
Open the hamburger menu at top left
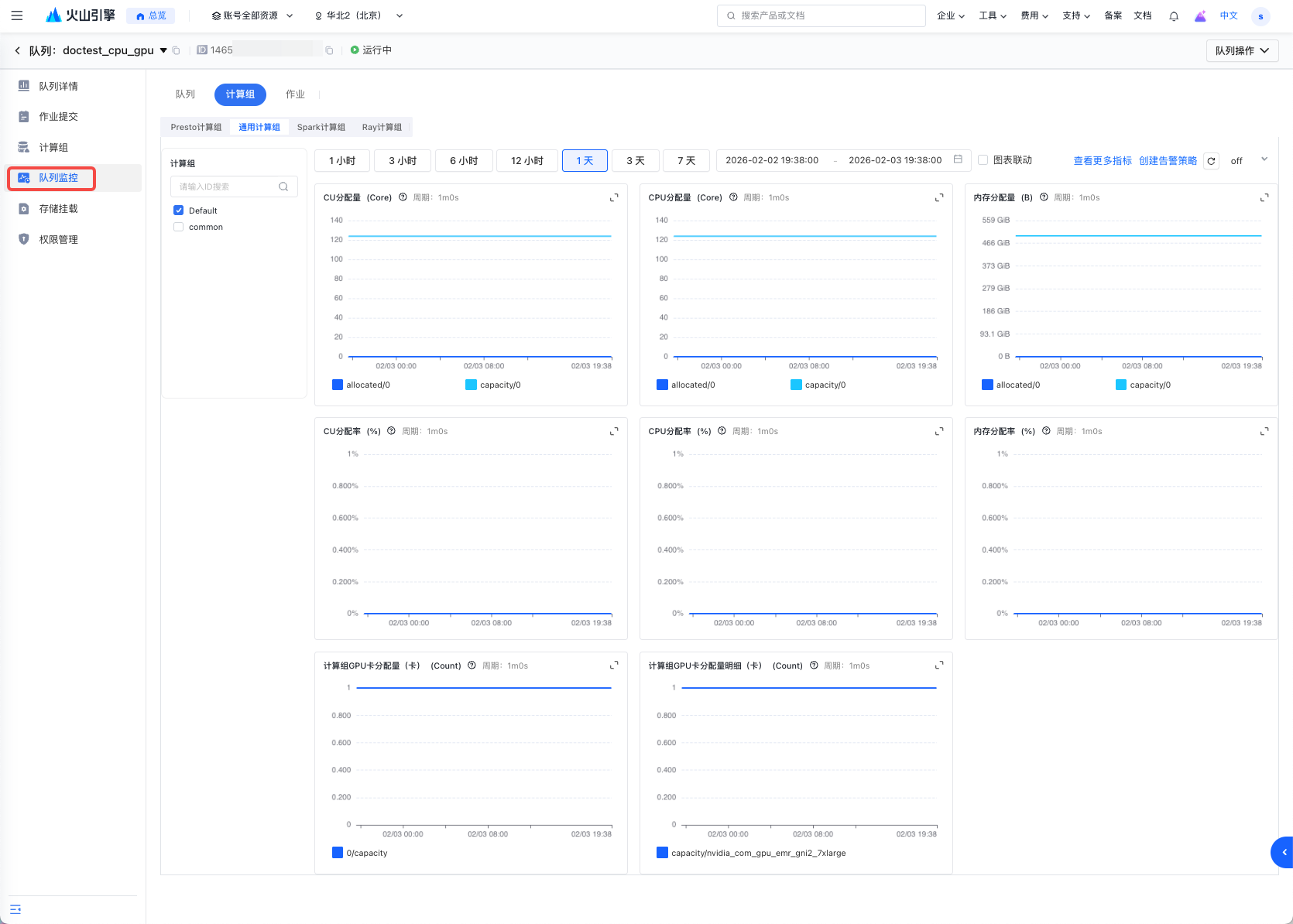[17, 15]
